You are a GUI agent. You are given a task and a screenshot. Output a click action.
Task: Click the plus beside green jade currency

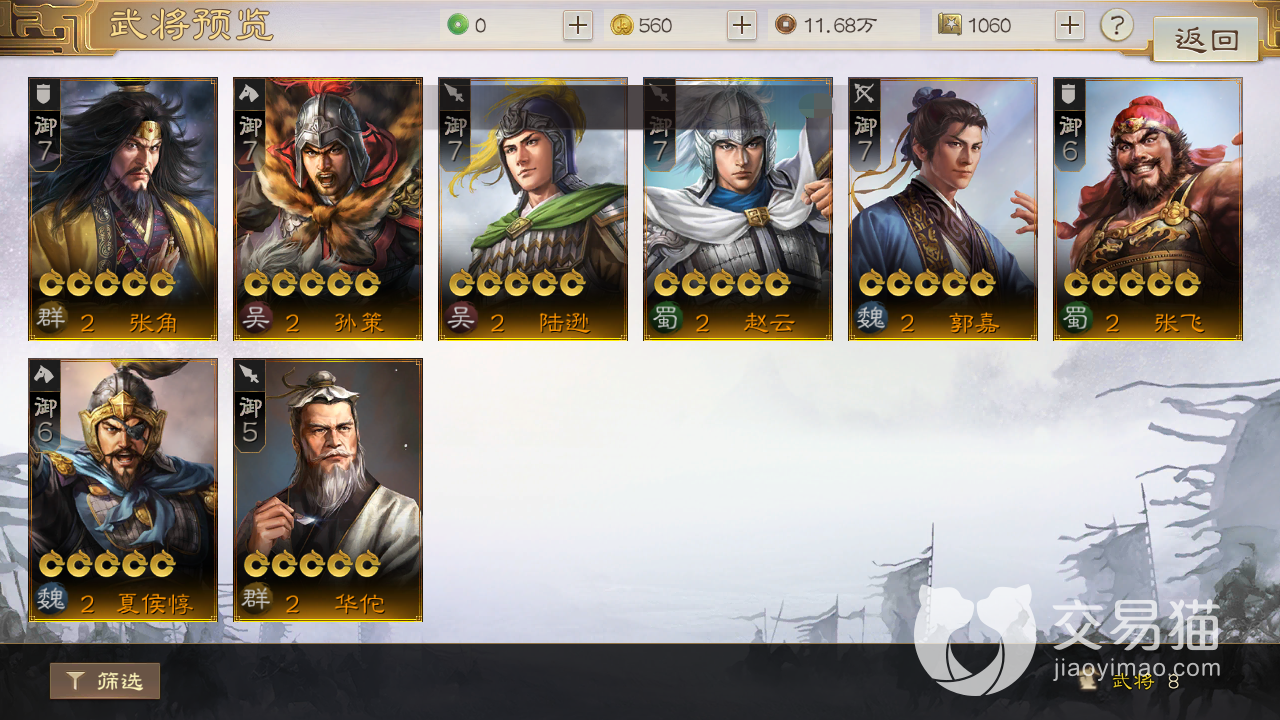click(x=578, y=25)
